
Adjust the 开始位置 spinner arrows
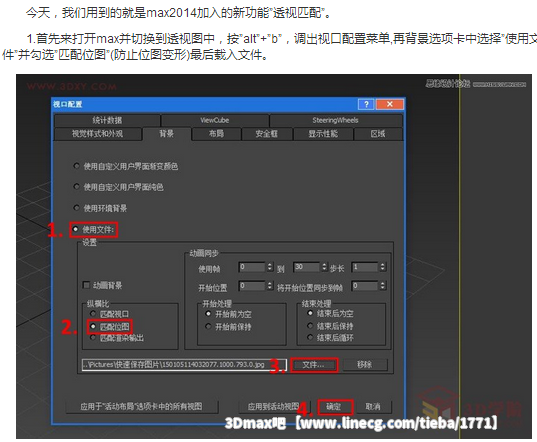point(270,286)
